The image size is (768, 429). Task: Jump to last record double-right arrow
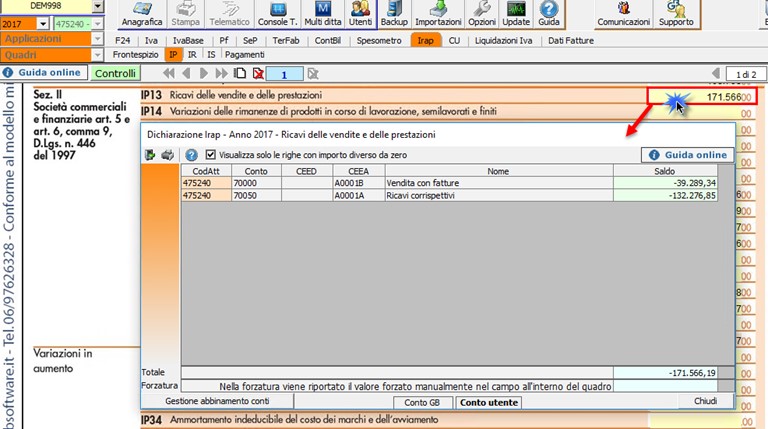pos(221,73)
